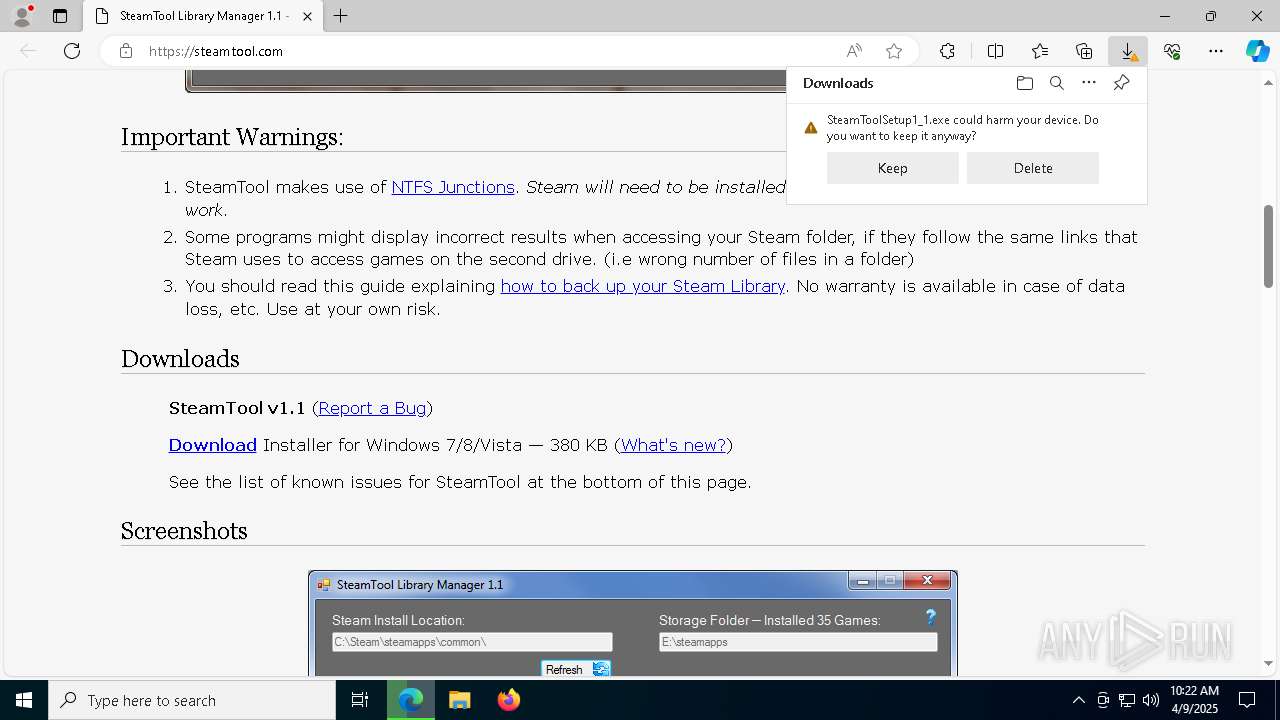Open File Explorer from the taskbar
1280x720 pixels.
pos(459,700)
